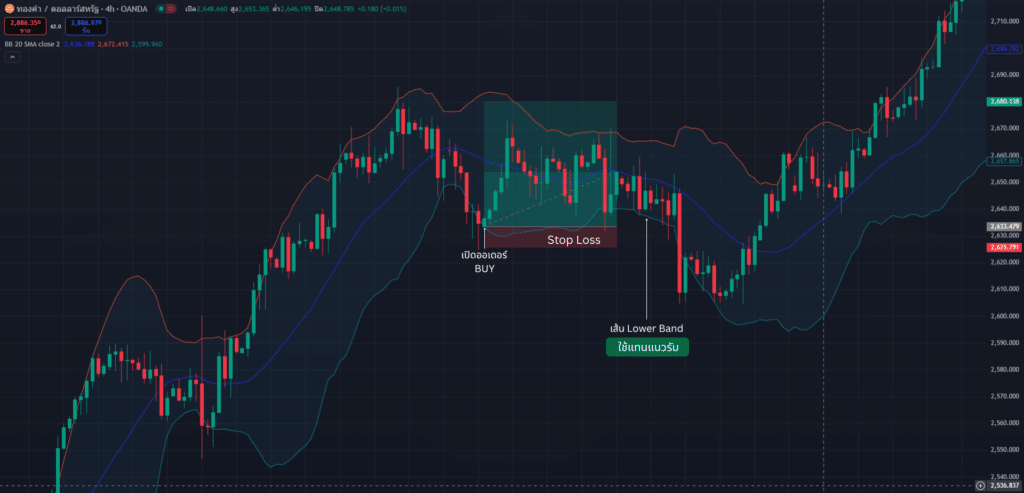Click the green 2,680.138 price axis label

pos(1004,101)
